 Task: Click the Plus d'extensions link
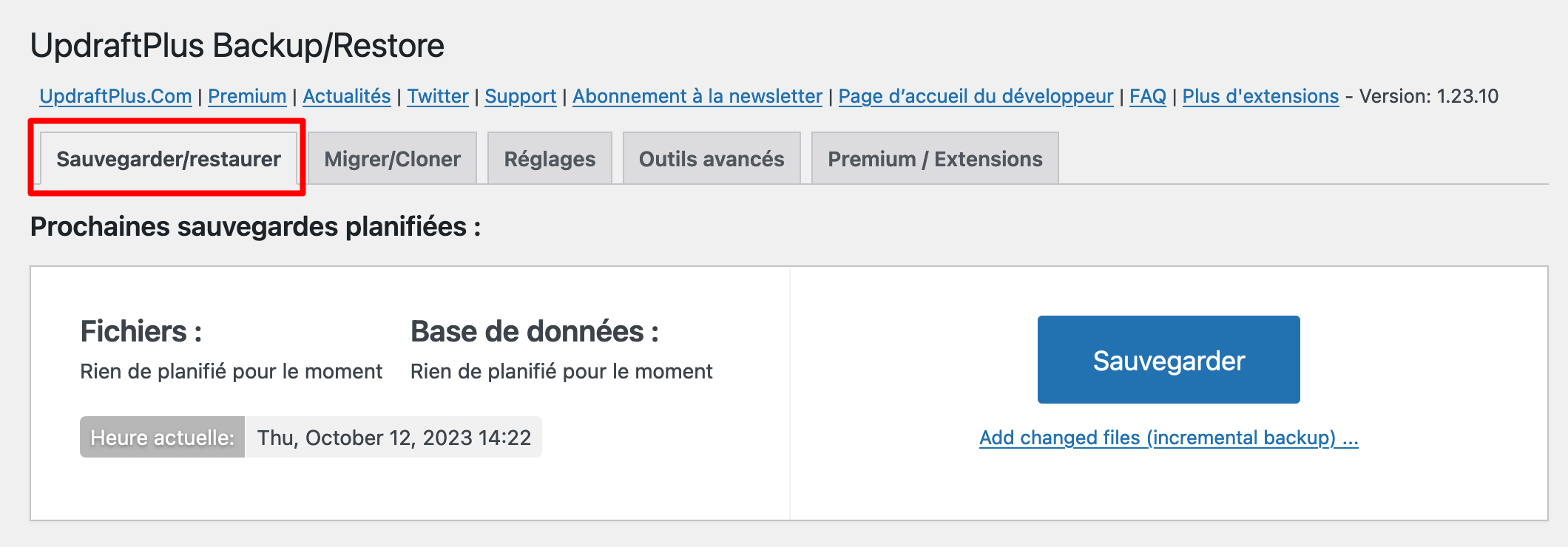coord(1260,97)
